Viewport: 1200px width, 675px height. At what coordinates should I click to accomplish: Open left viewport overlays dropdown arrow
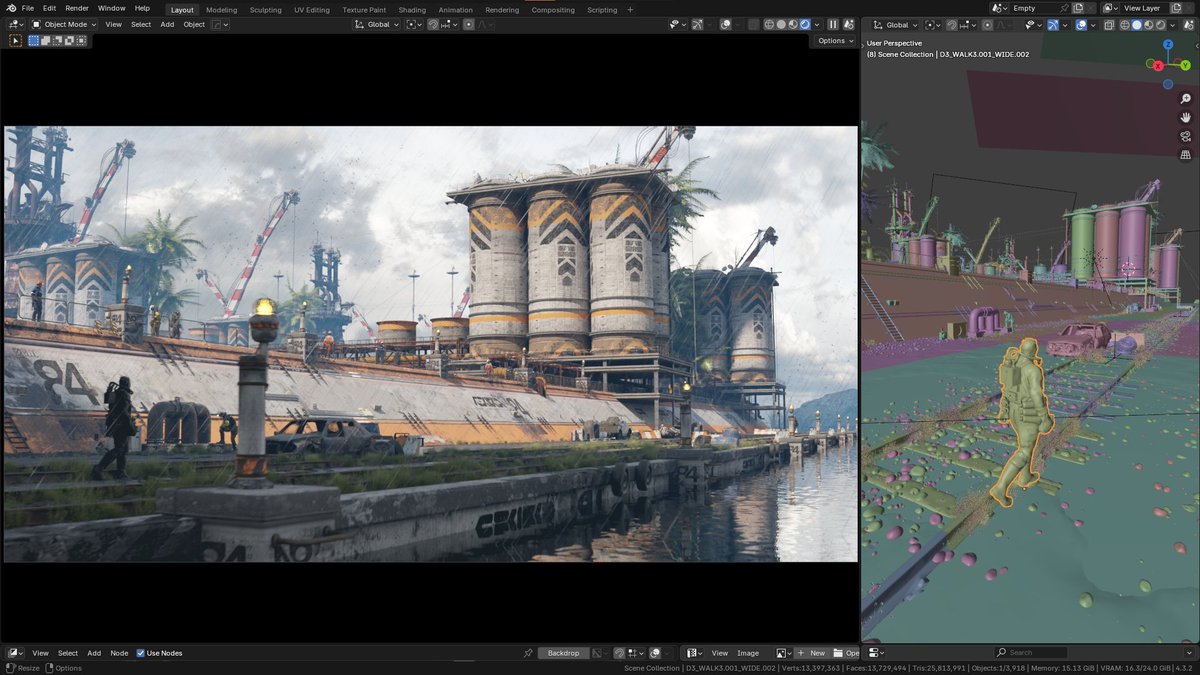pos(737,24)
